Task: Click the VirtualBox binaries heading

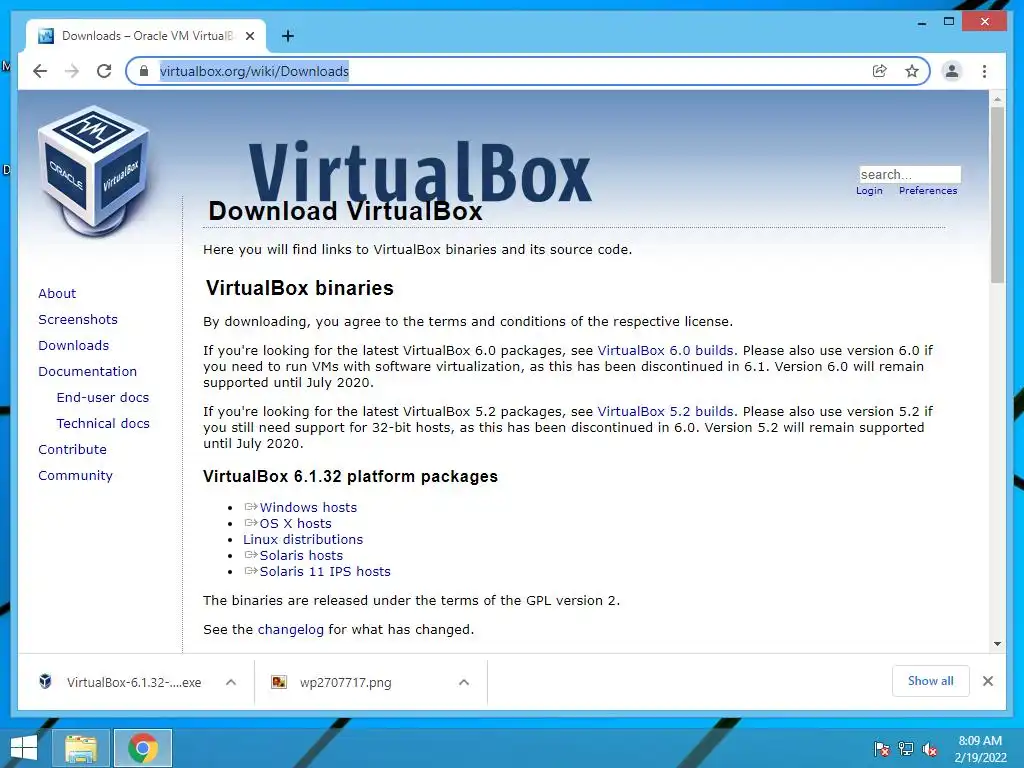Action: click(x=300, y=288)
